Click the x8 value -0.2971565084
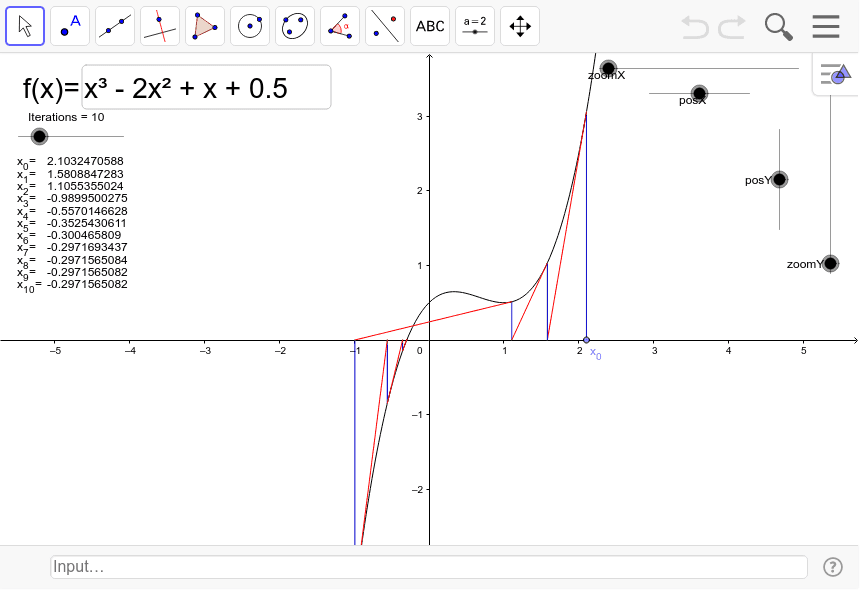860x590 pixels. [87, 260]
